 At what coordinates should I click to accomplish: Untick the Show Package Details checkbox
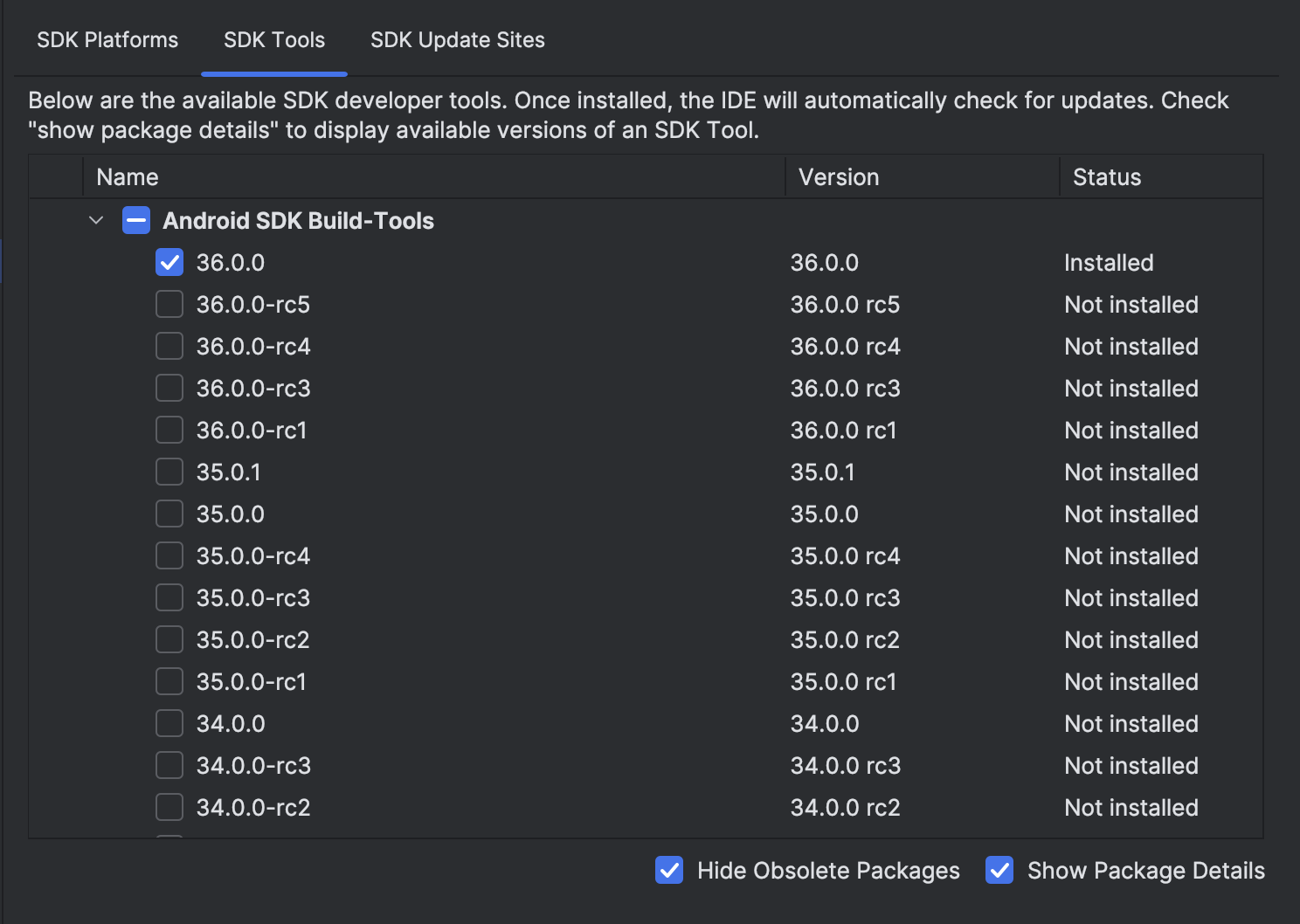(999, 870)
